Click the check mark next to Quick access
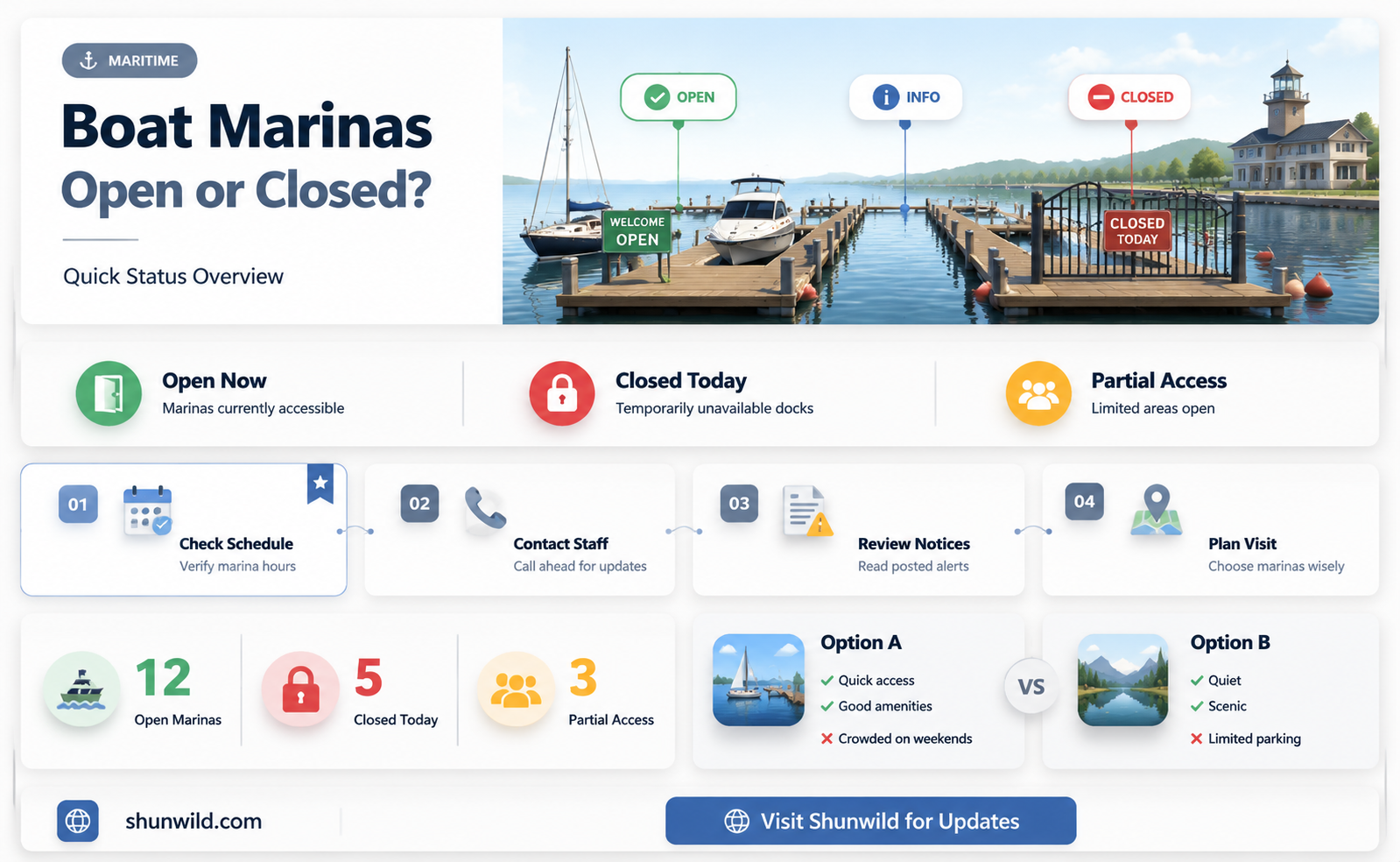1400x862 pixels. [x=827, y=681]
